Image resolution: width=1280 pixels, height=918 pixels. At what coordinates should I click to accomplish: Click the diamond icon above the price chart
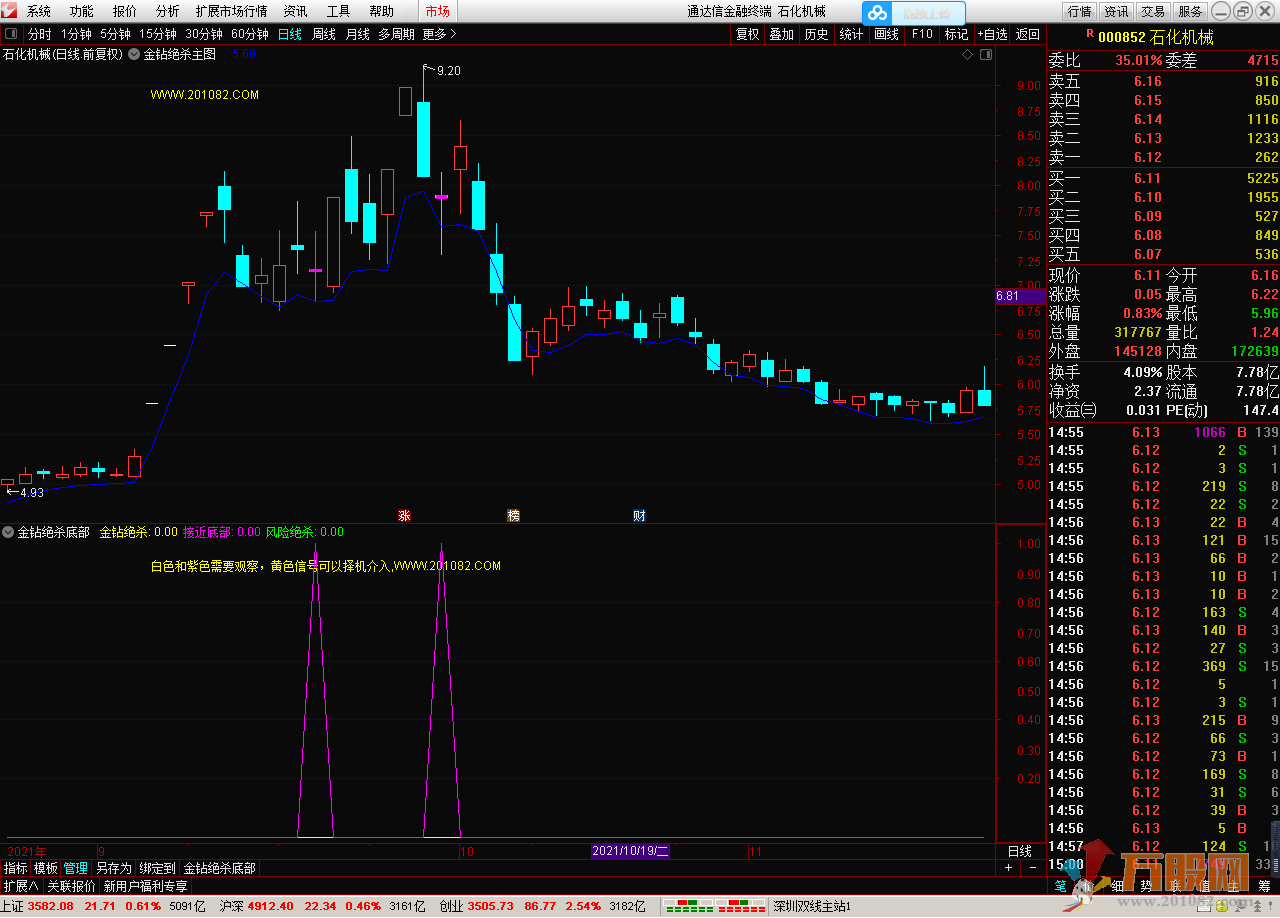click(967, 55)
